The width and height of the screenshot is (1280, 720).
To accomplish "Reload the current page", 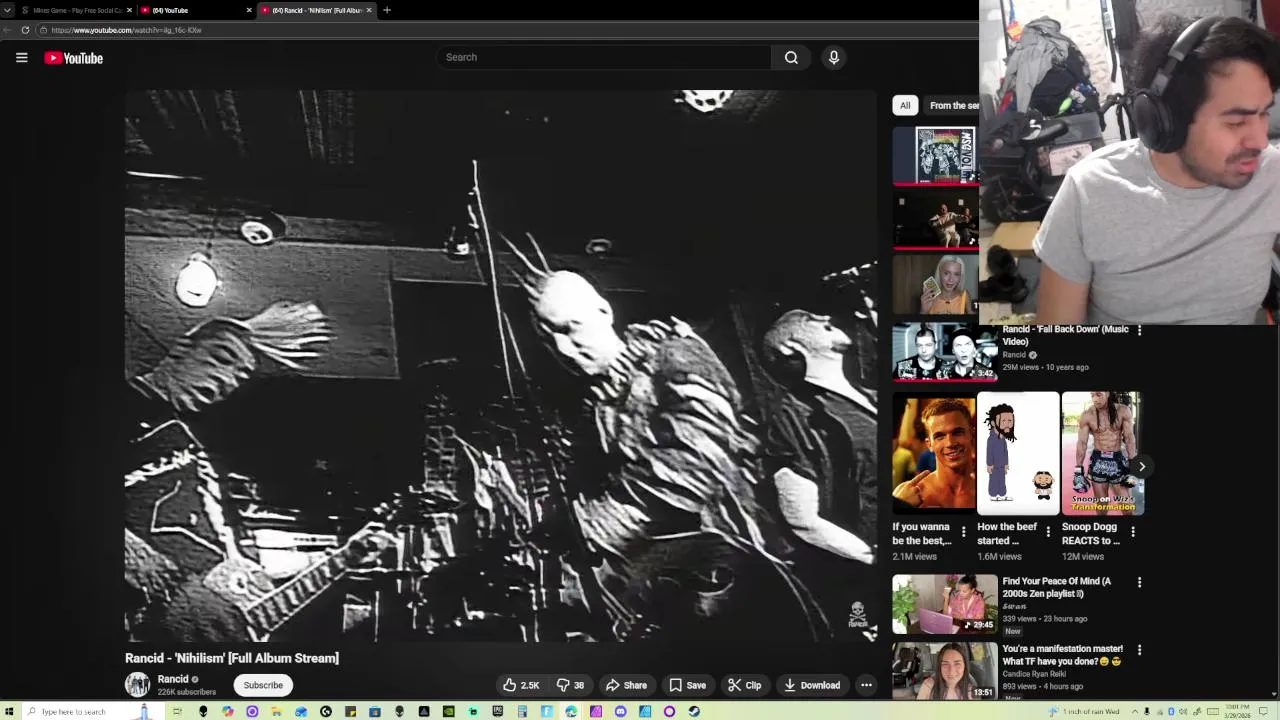I will 25,30.
